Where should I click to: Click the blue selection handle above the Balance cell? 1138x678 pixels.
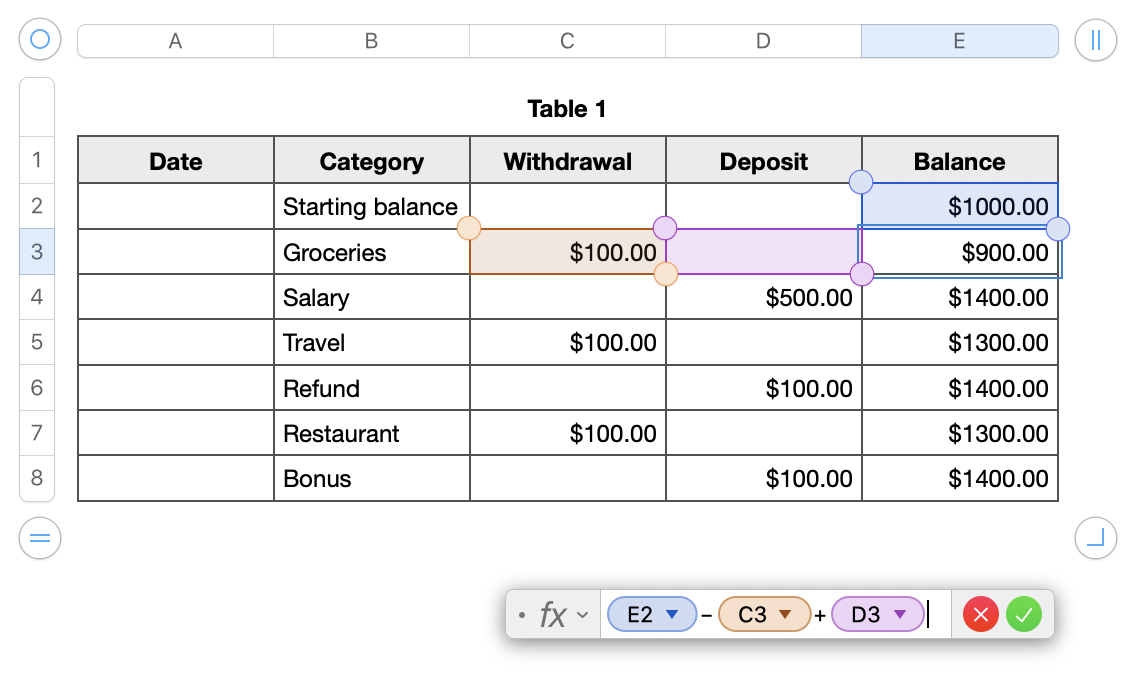860,182
